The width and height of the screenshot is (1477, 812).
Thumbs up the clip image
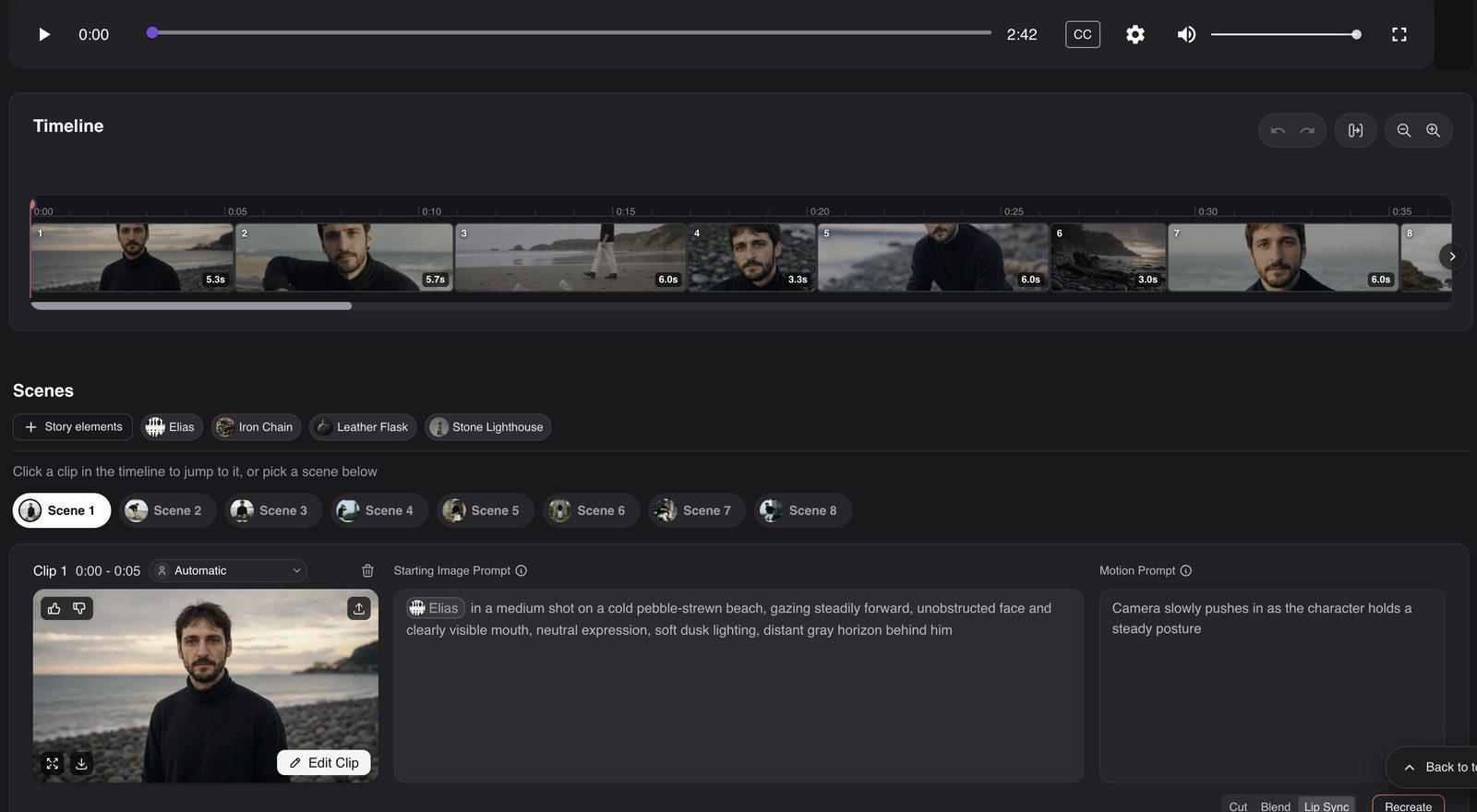54,608
